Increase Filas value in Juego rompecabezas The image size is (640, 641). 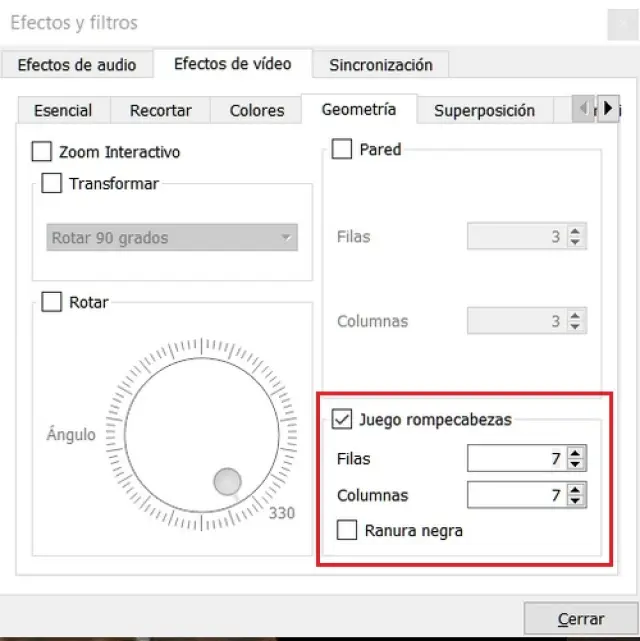tap(575, 454)
